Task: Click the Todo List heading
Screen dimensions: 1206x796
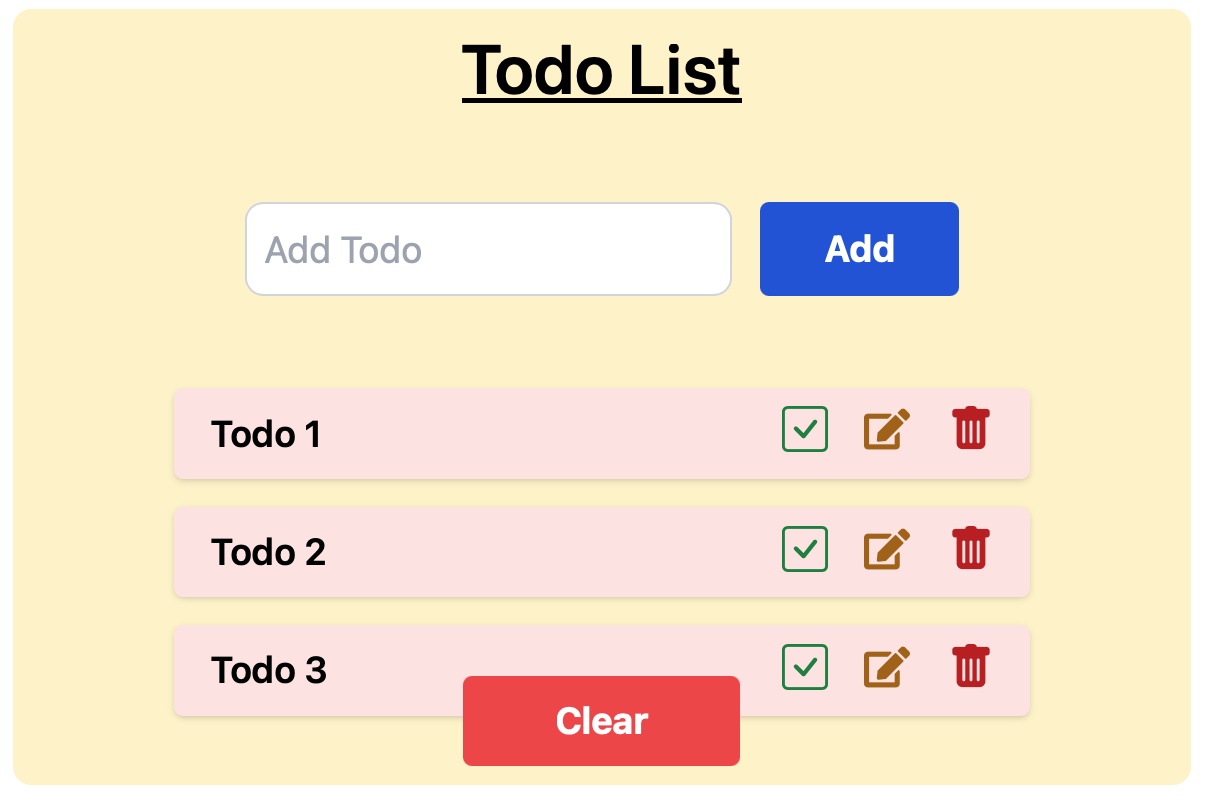Action: pos(601,70)
